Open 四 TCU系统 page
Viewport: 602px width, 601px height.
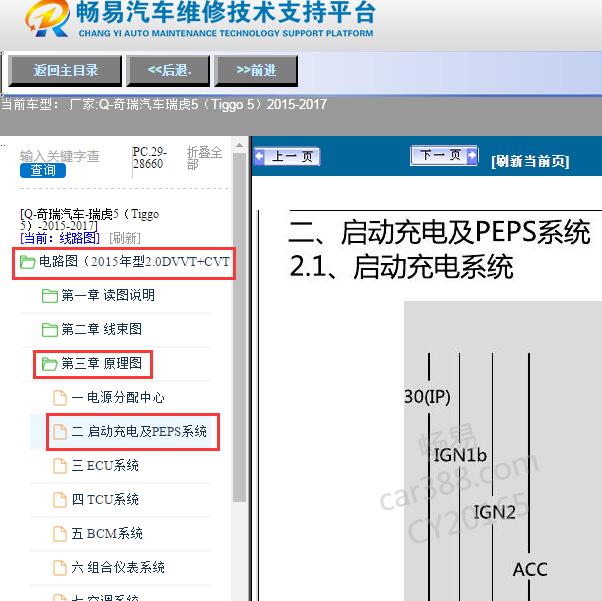click(x=105, y=499)
